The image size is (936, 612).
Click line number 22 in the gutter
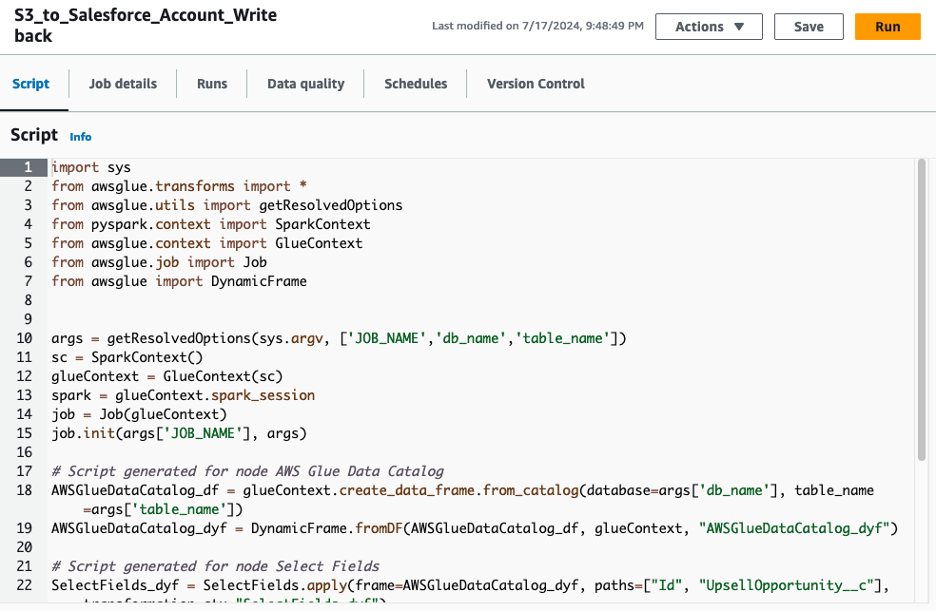tap(24, 585)
